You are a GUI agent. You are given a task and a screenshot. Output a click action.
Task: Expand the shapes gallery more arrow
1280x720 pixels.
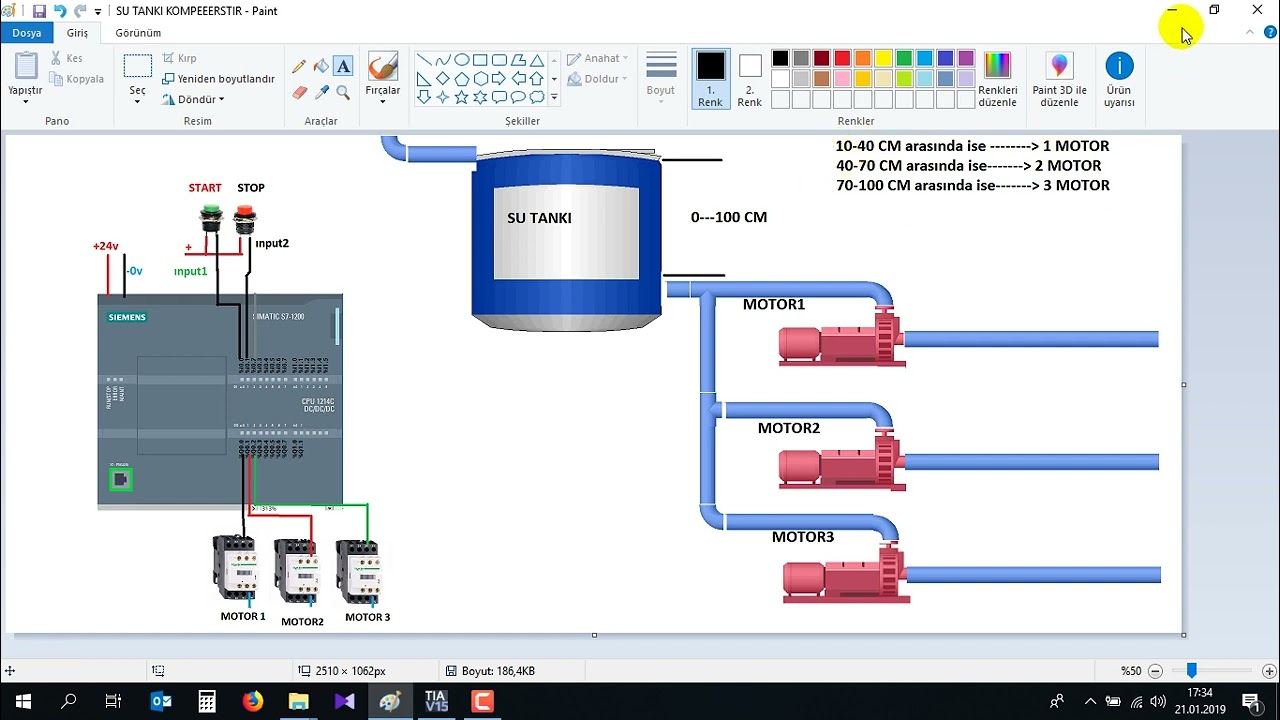point(554,98)
